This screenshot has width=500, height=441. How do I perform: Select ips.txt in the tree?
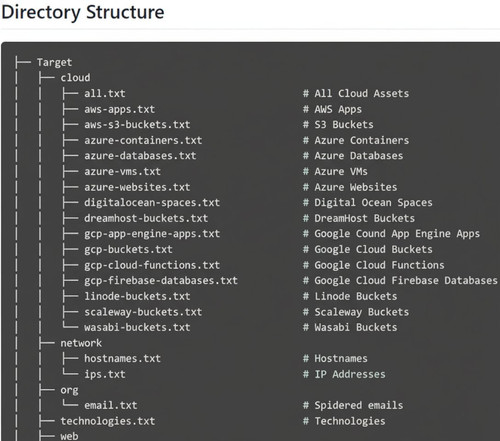105,374
